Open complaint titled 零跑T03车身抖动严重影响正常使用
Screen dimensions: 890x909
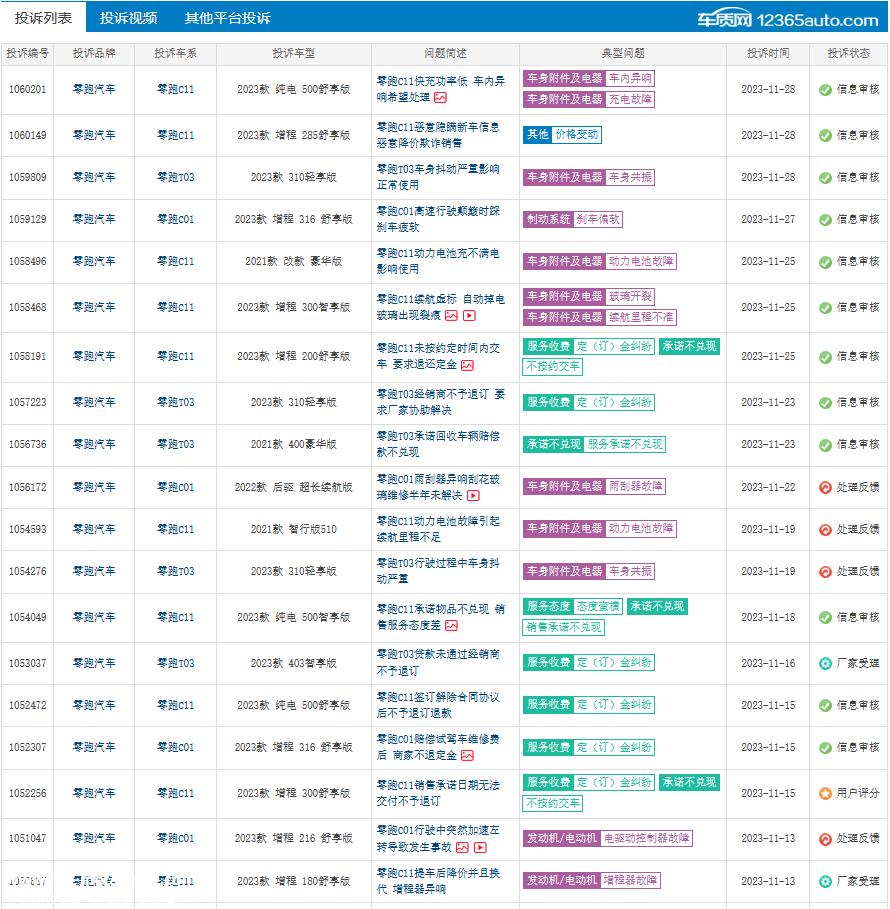[x=438, y=177]
